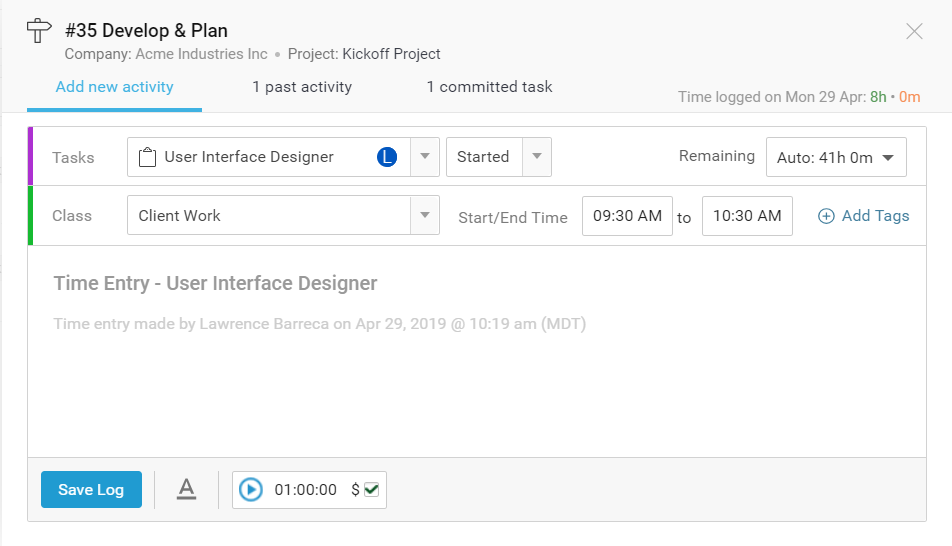This screenshot has width=952, height=546.
Task: Click the clipboard icon in Tasks field
Action: [147, 157]
